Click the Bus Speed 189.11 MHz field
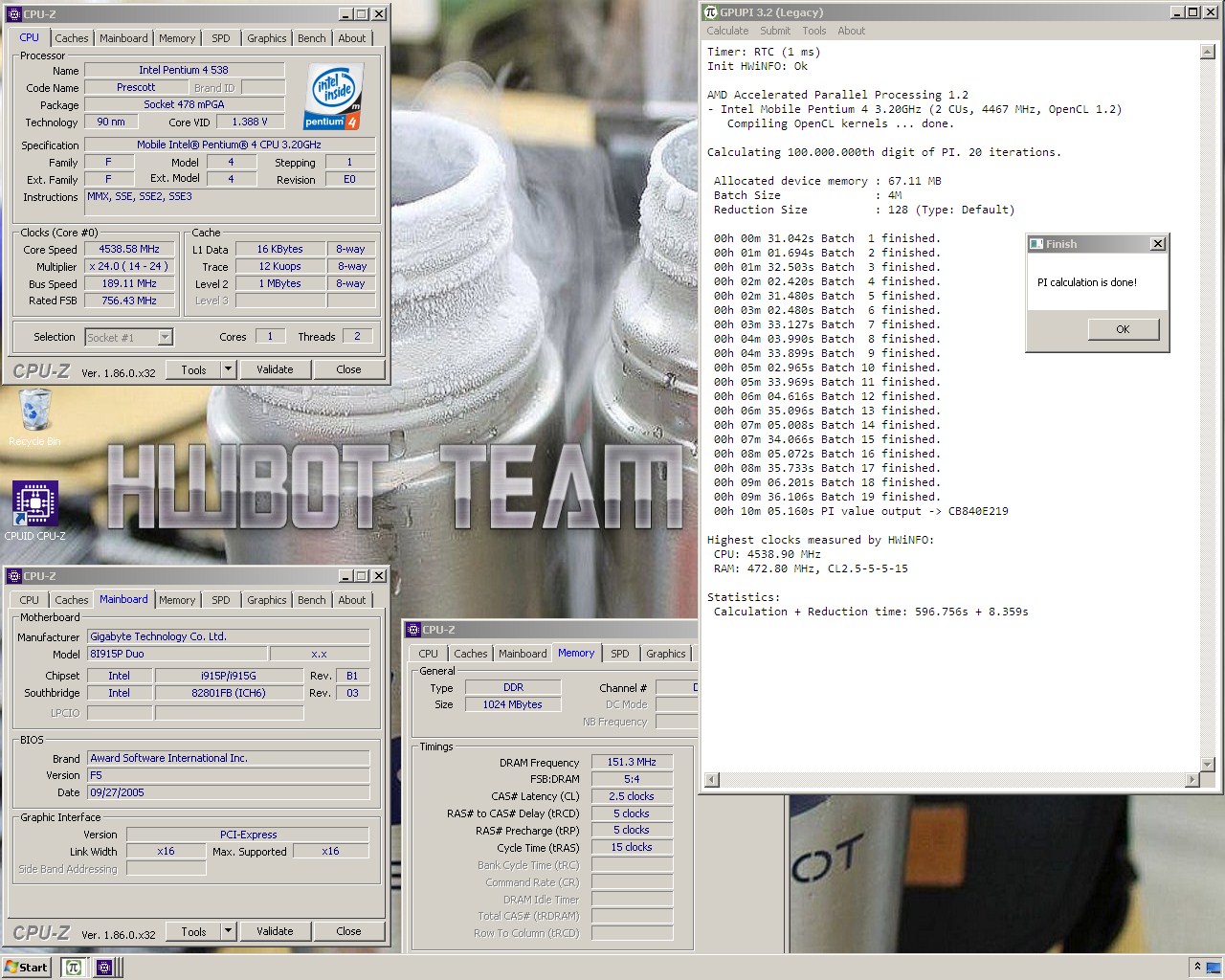Screen dimensions: 1225x980 click(x=129, y=283)
